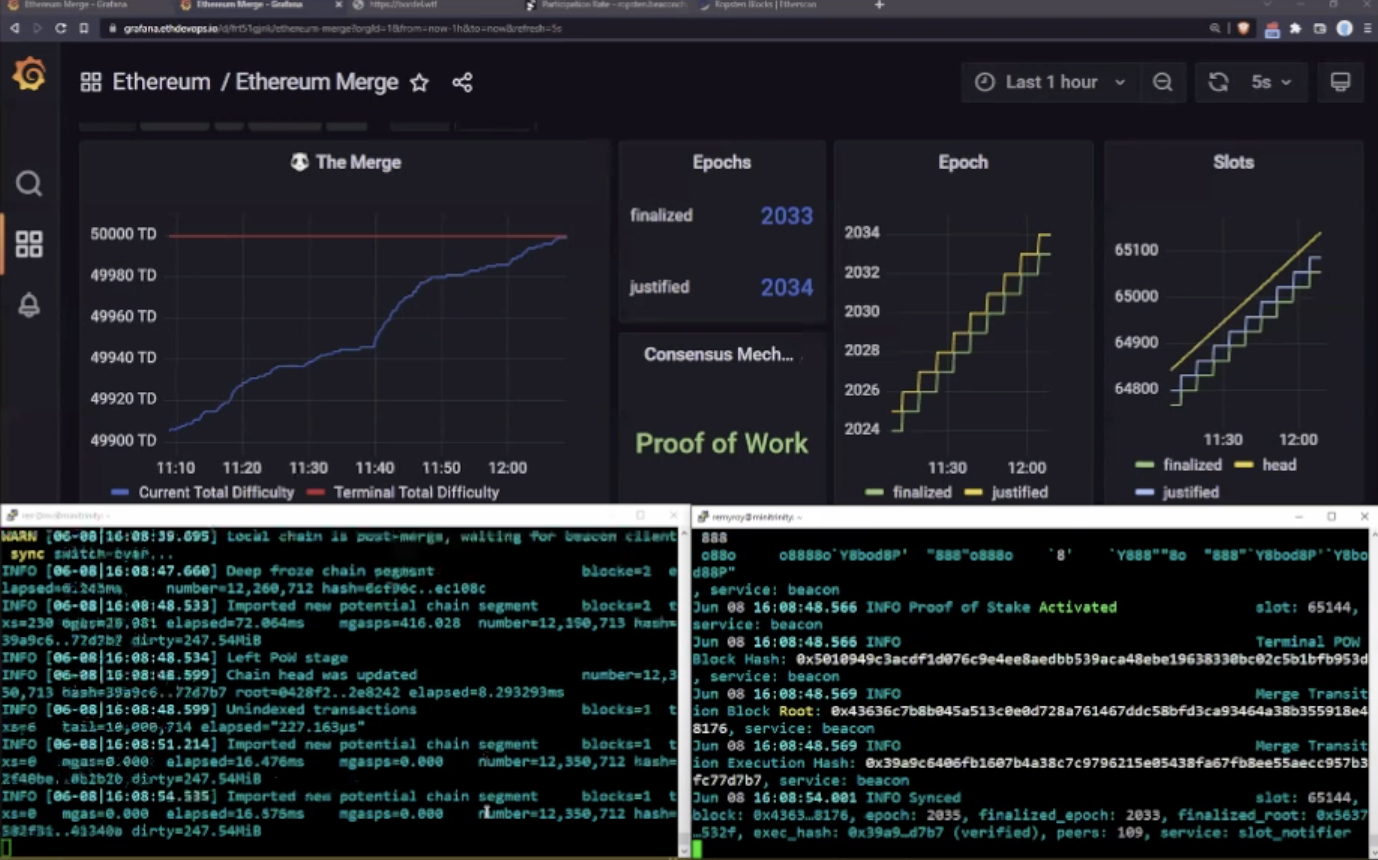Open browser extensions puzzle icon
The image size is (1378, 860).
[x=1296, y=28]
